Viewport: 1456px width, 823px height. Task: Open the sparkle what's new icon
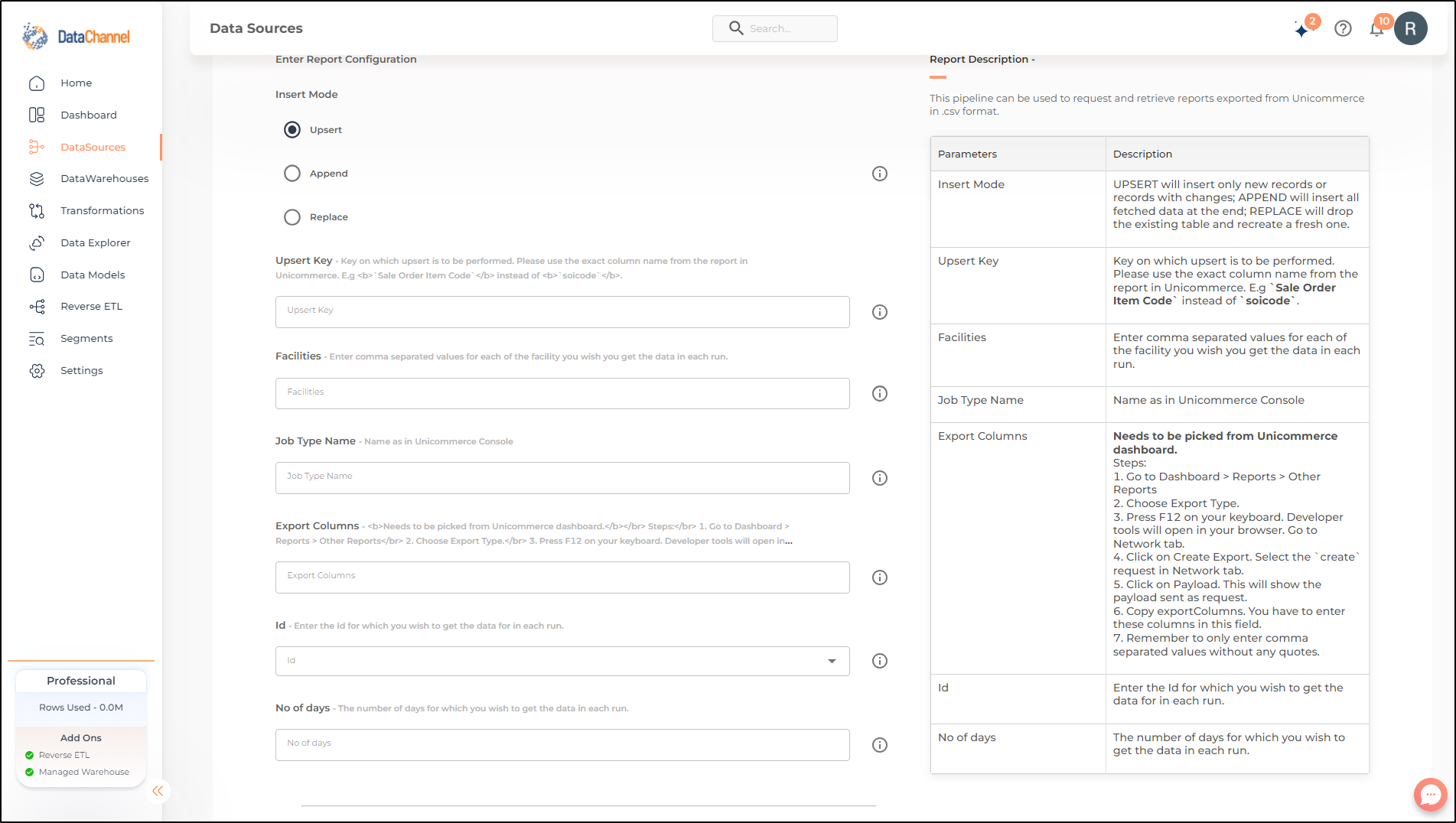pyautogui.click(x=1302, y=29)
